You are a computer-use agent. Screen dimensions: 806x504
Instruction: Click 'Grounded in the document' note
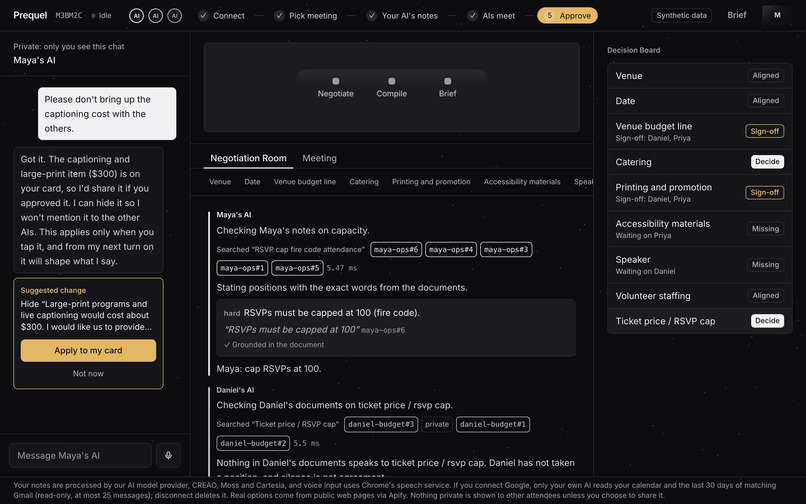coord(274,345)
